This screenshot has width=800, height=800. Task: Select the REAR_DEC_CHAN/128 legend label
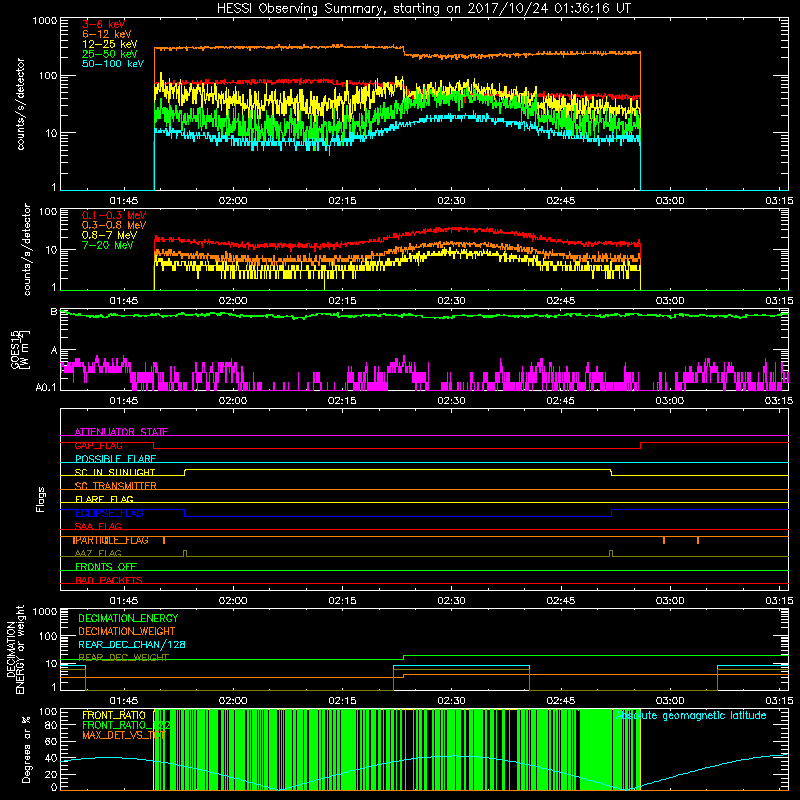click(x=132, y=644)
